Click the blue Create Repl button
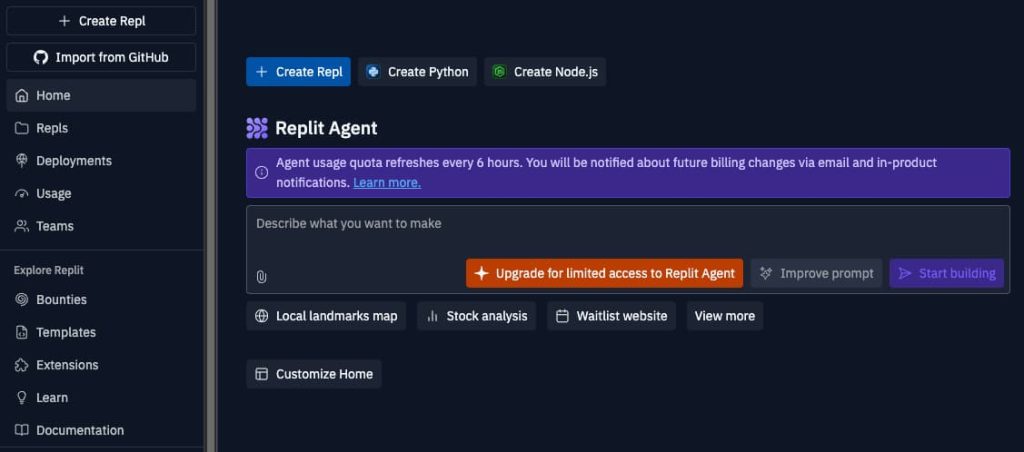Viewport: 1024px width, 452px height. pyautogui.click(x=299, y=72)
